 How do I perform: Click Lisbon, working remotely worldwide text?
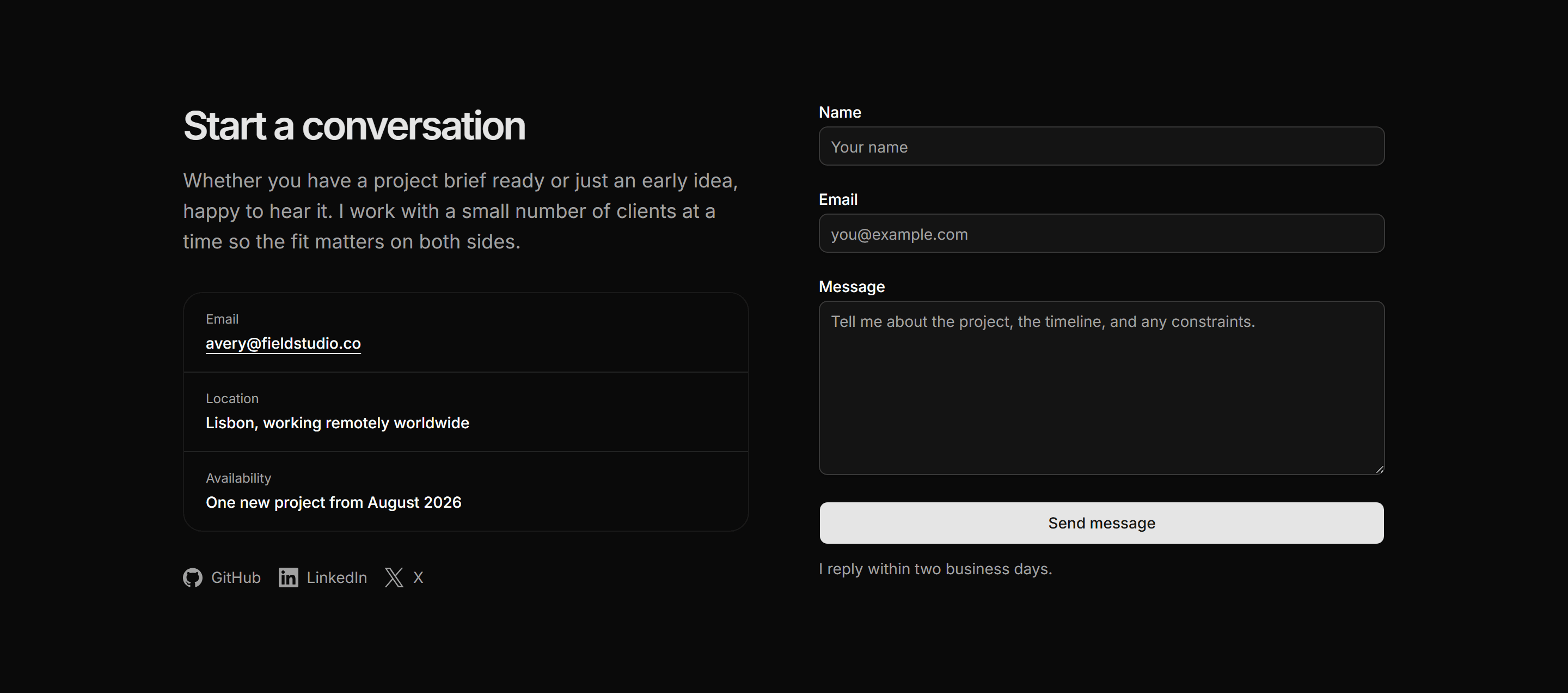337,423
